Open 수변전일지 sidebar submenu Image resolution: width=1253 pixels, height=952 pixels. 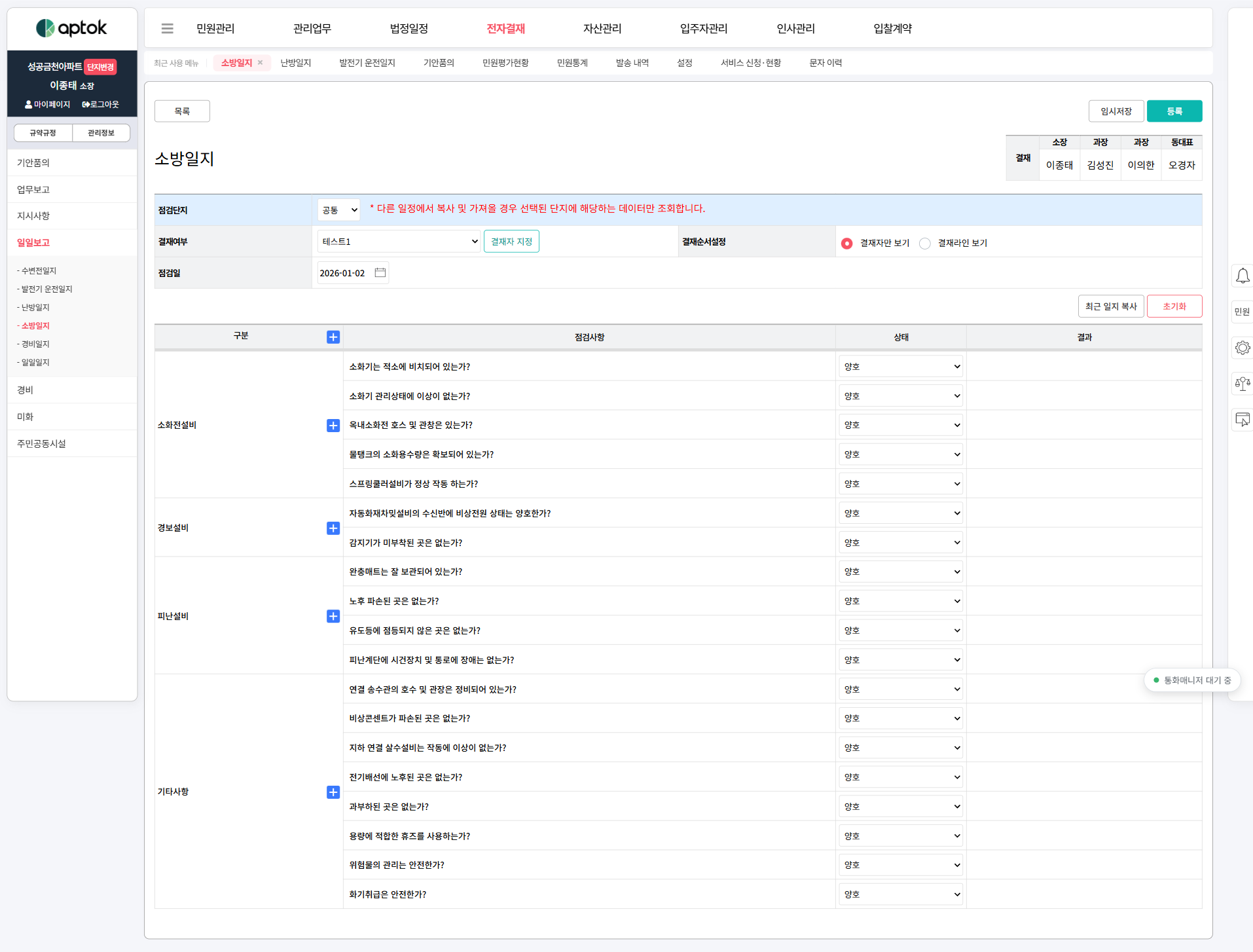click(x=37, y=270)
